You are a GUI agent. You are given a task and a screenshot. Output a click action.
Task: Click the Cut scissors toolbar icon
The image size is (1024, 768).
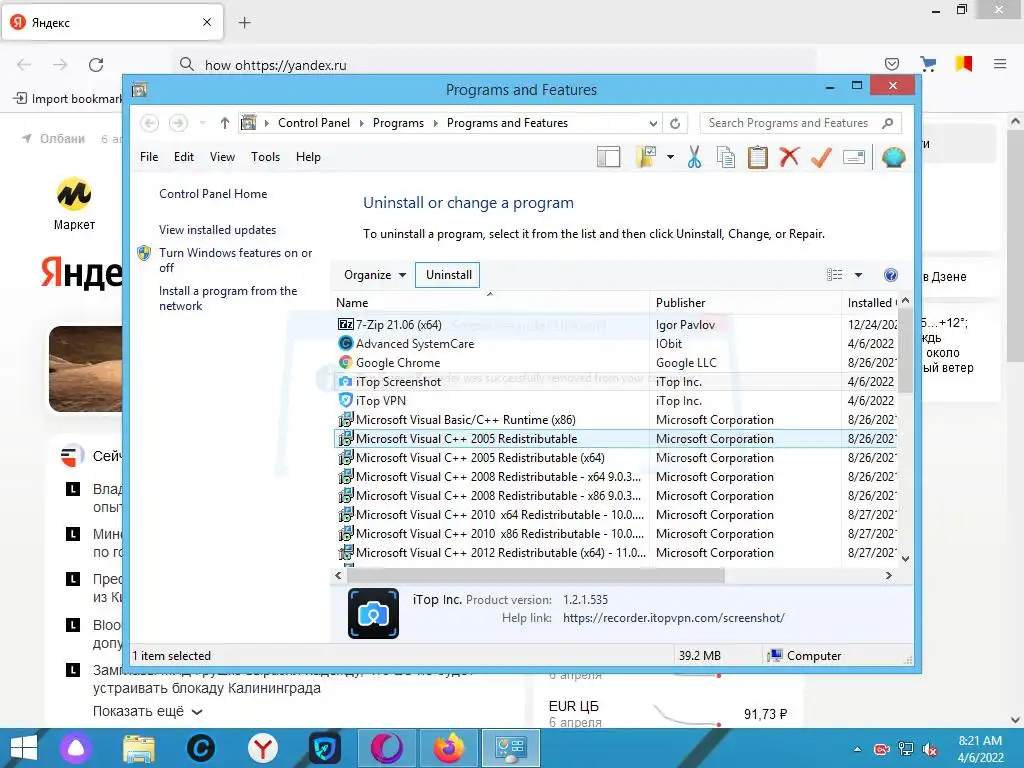[694, 157]
